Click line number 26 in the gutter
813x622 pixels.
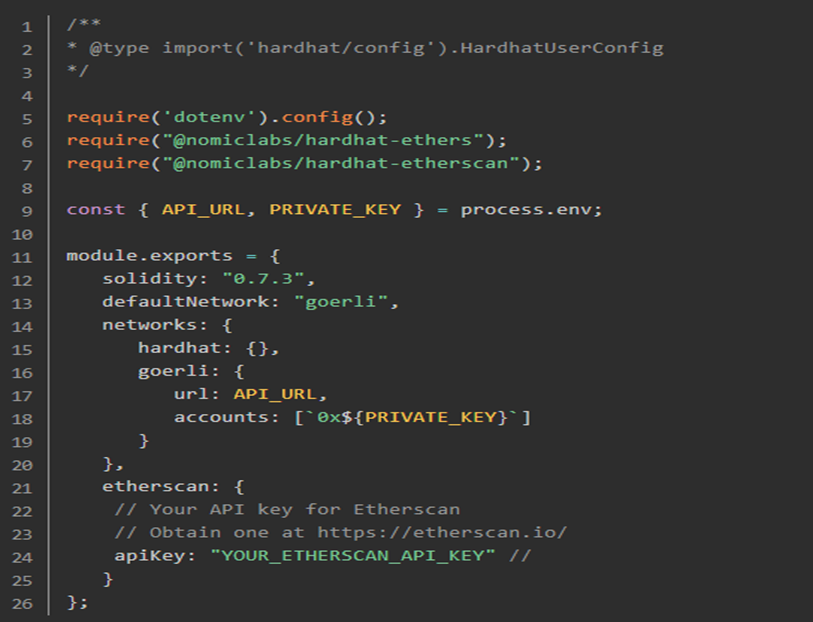(22, 602)
